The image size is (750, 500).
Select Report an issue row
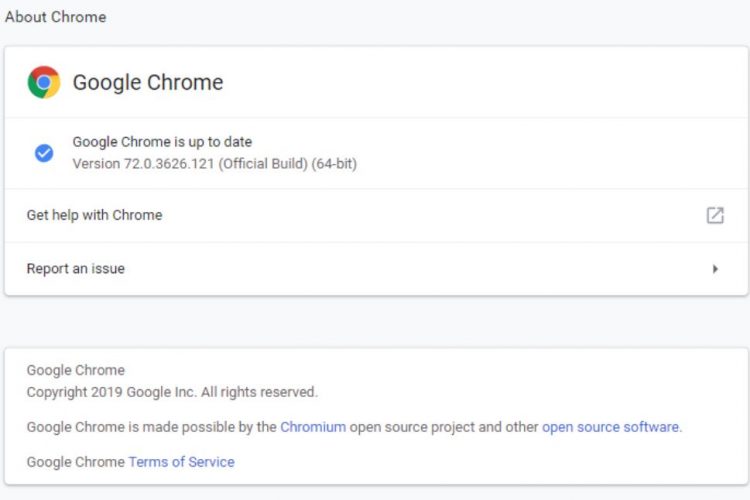coord(376,269)
